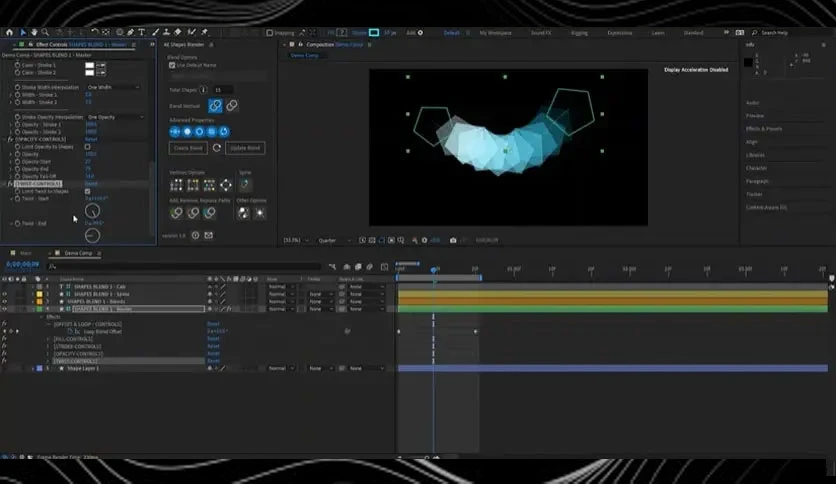Screen dimensions: 836x484
Task: Select the Zoom magnifier tool
Action: [x=45, y=33]
